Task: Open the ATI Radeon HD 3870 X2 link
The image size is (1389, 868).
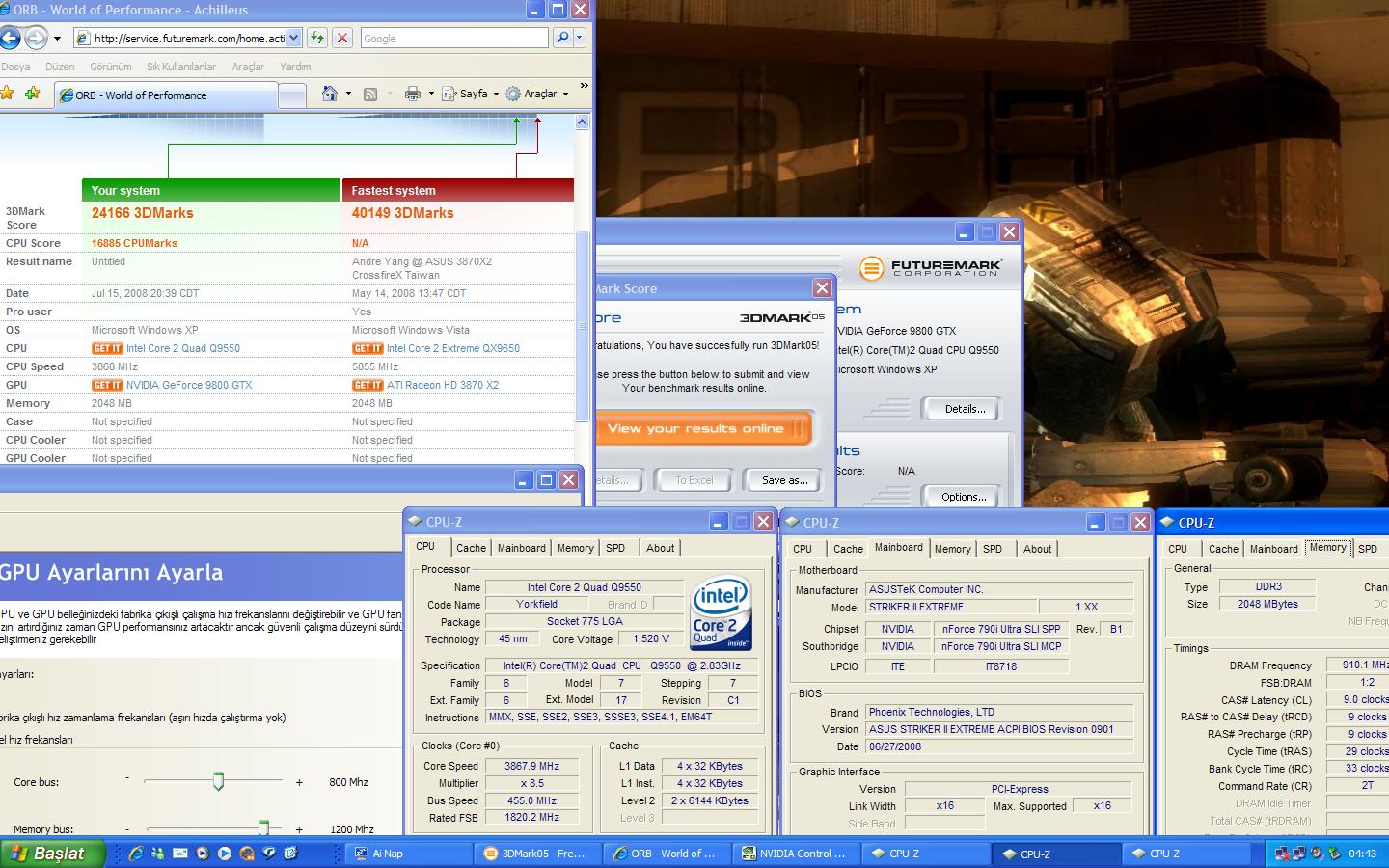Action: 443,385
